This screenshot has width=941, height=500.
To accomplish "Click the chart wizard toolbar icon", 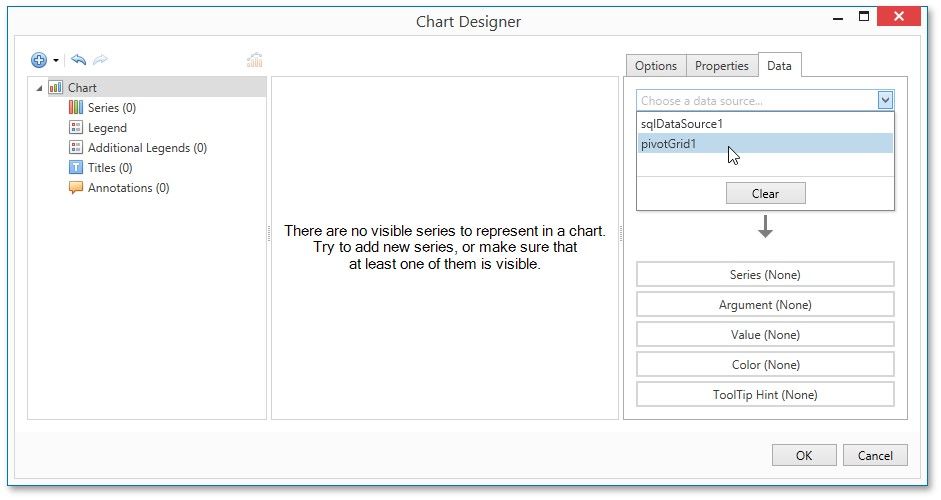I will click(255, 61).
